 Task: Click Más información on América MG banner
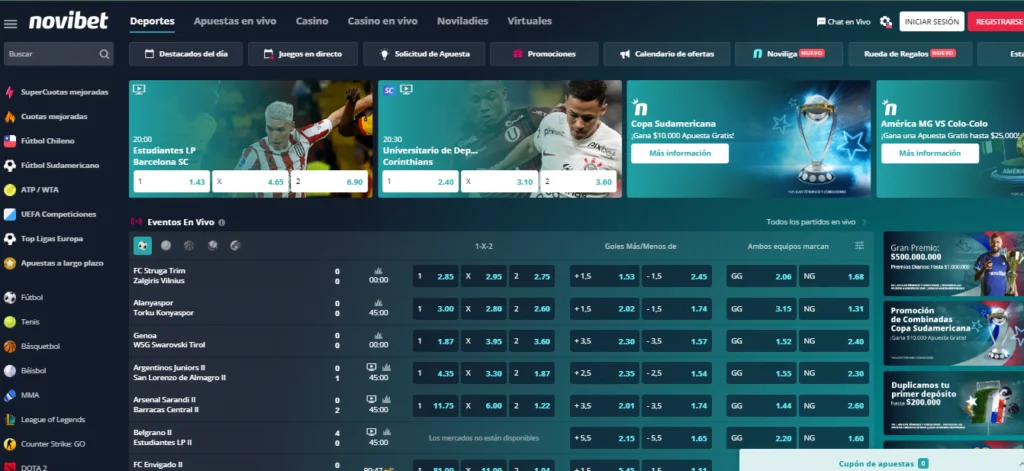pyautogui.click(x=930, y=154)
